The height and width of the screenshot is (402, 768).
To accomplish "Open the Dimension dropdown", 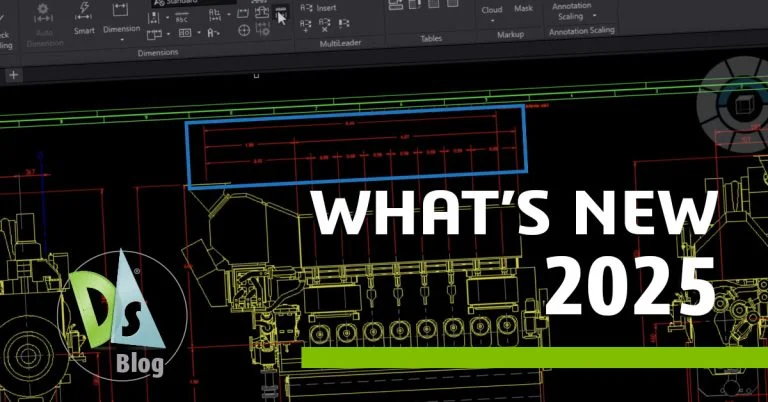I will [x=123, y=30].
